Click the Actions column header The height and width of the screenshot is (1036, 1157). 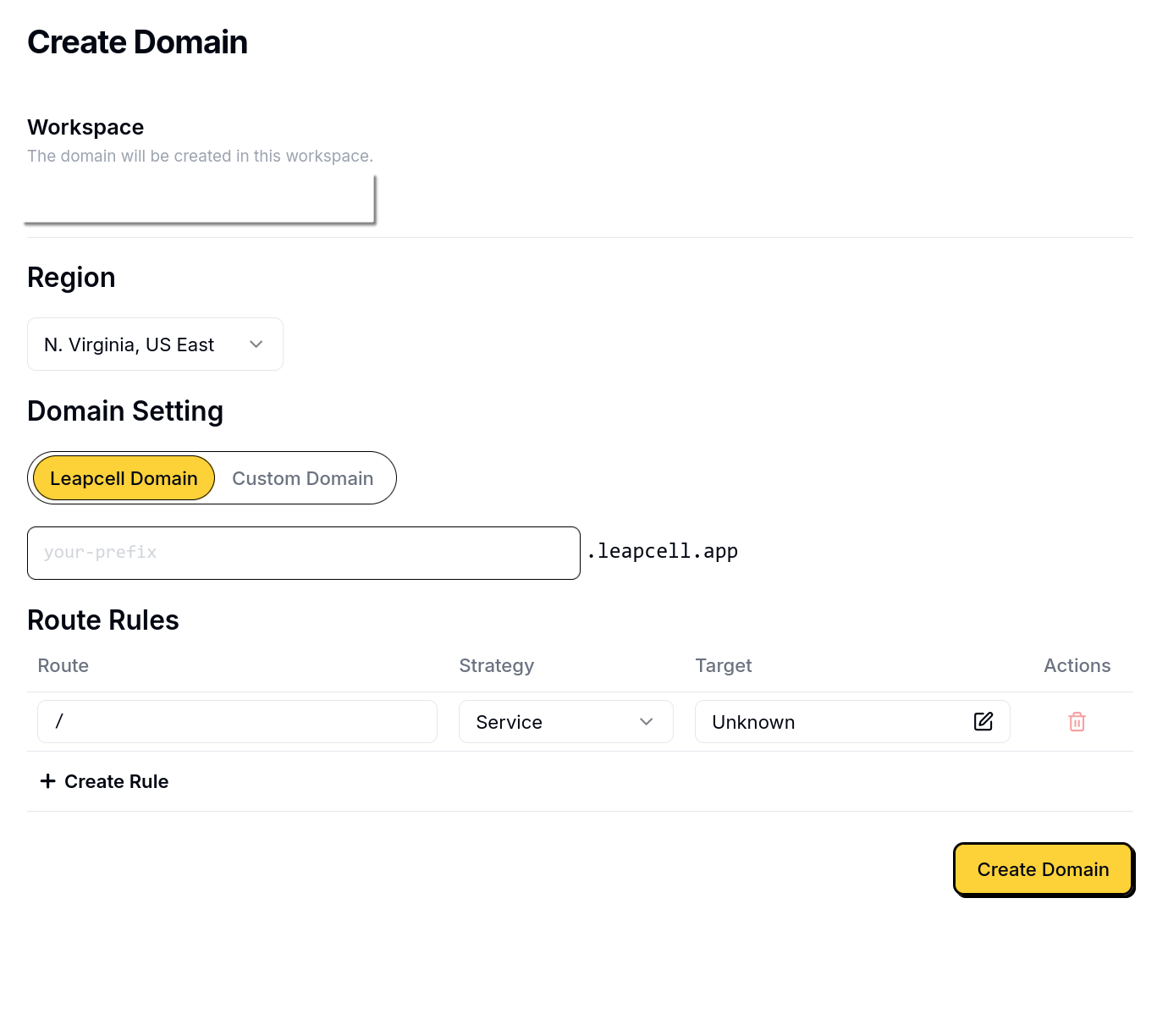coord(1077,666)
